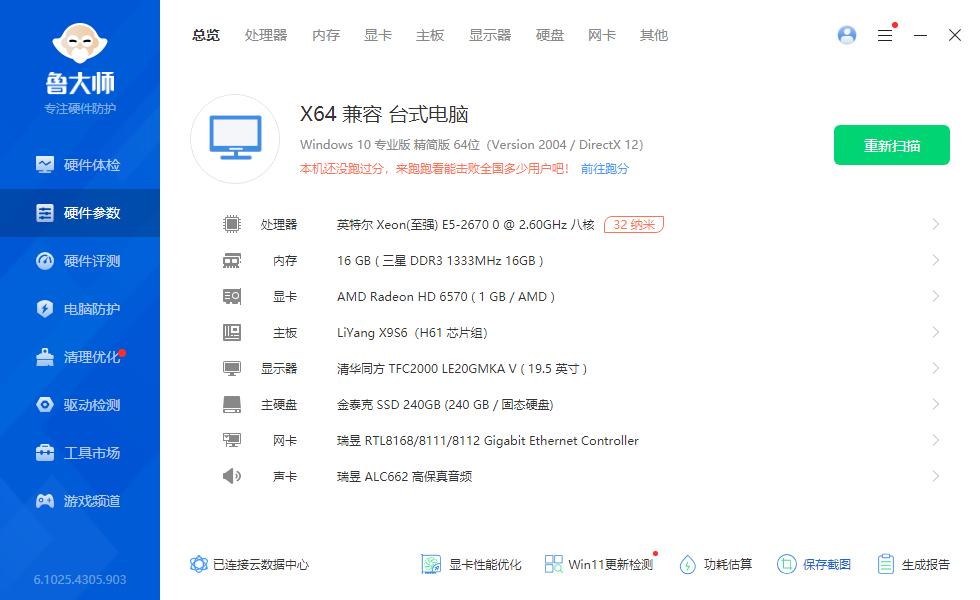Expand the 主硬盘 row chevron arrow

click(935, 405)
